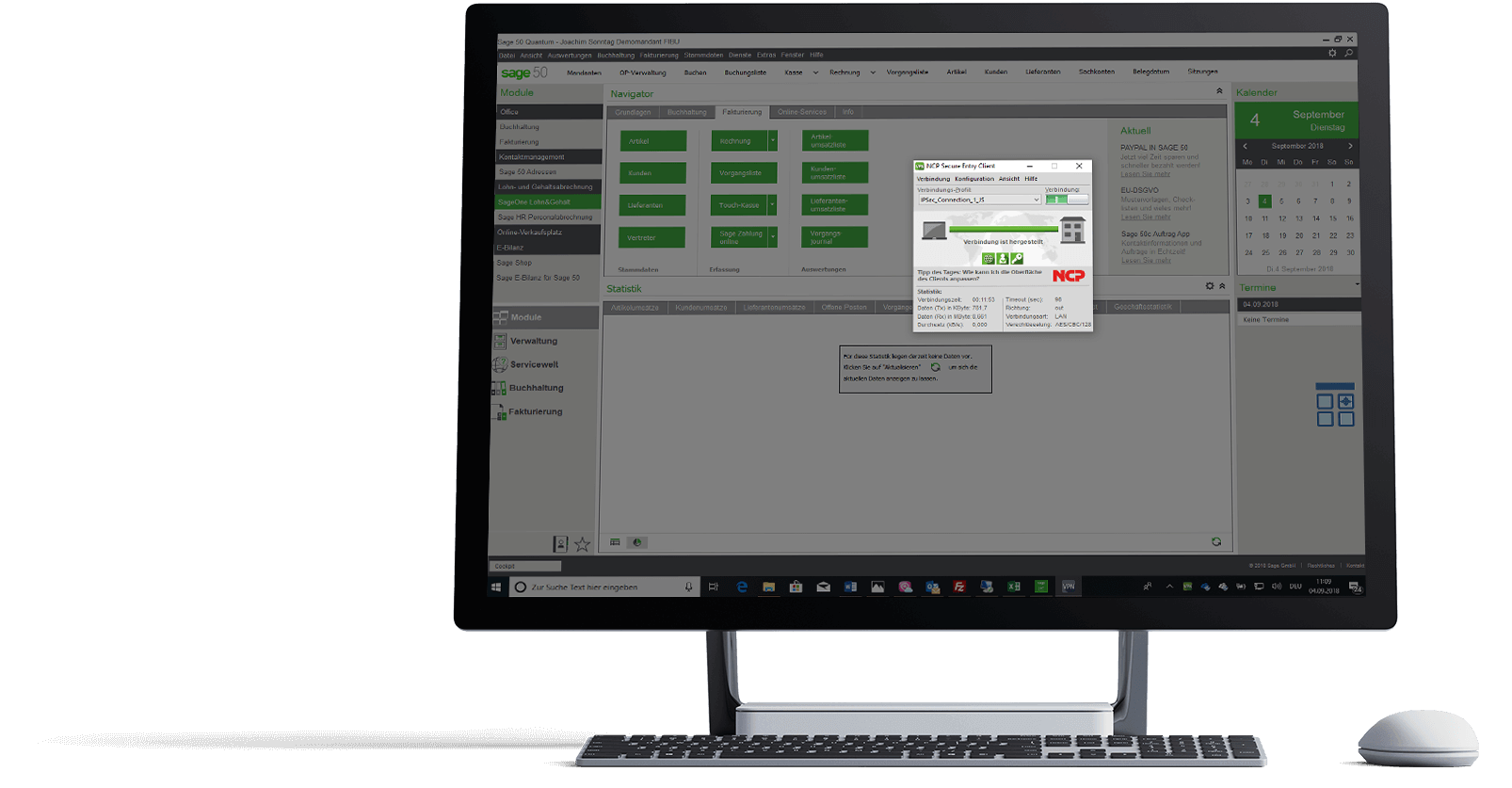Click the NCP globe connection icon
This screenshot has width=1512, height=788.
[988, 259]
